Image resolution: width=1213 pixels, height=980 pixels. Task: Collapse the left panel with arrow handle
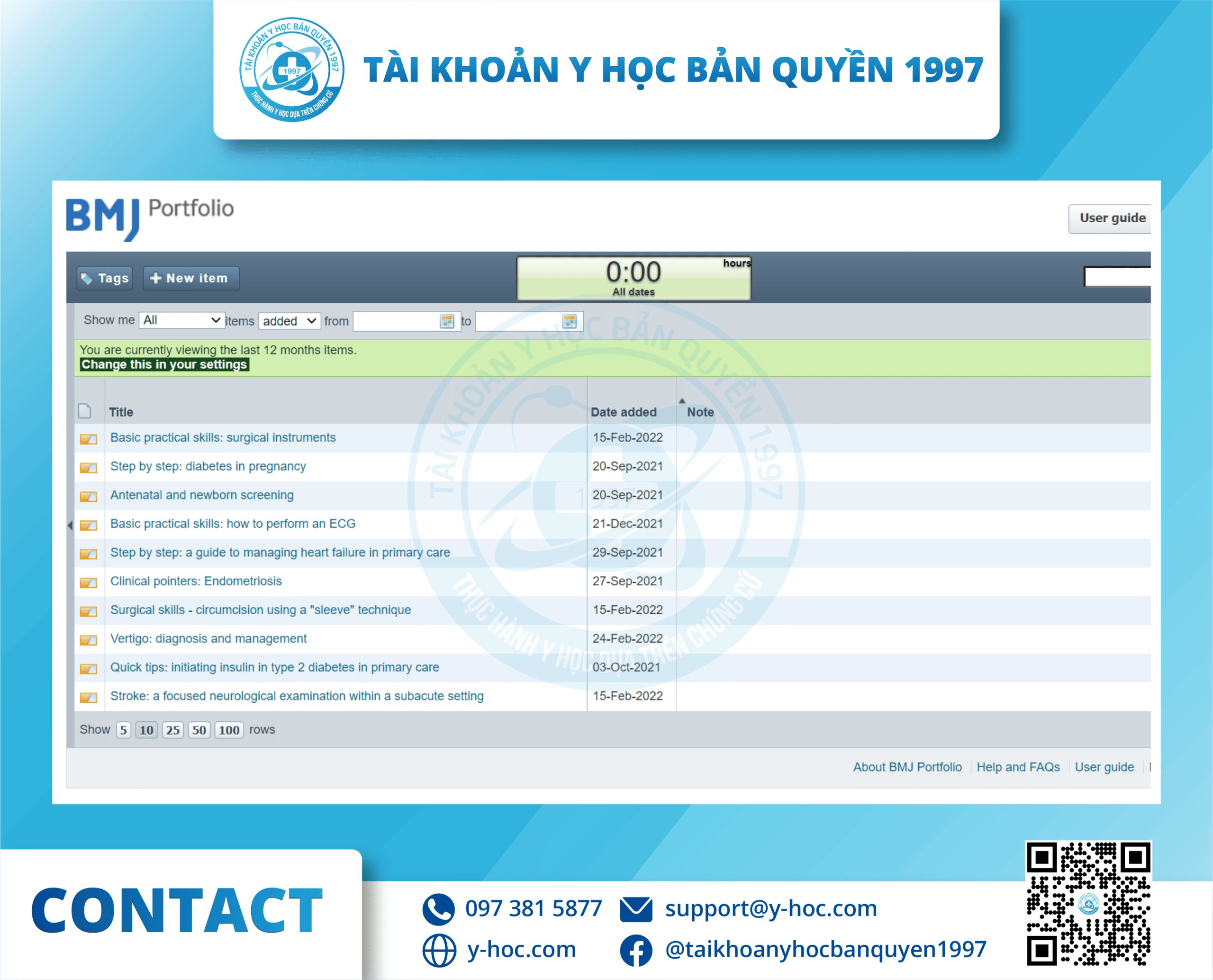[70, 525]
